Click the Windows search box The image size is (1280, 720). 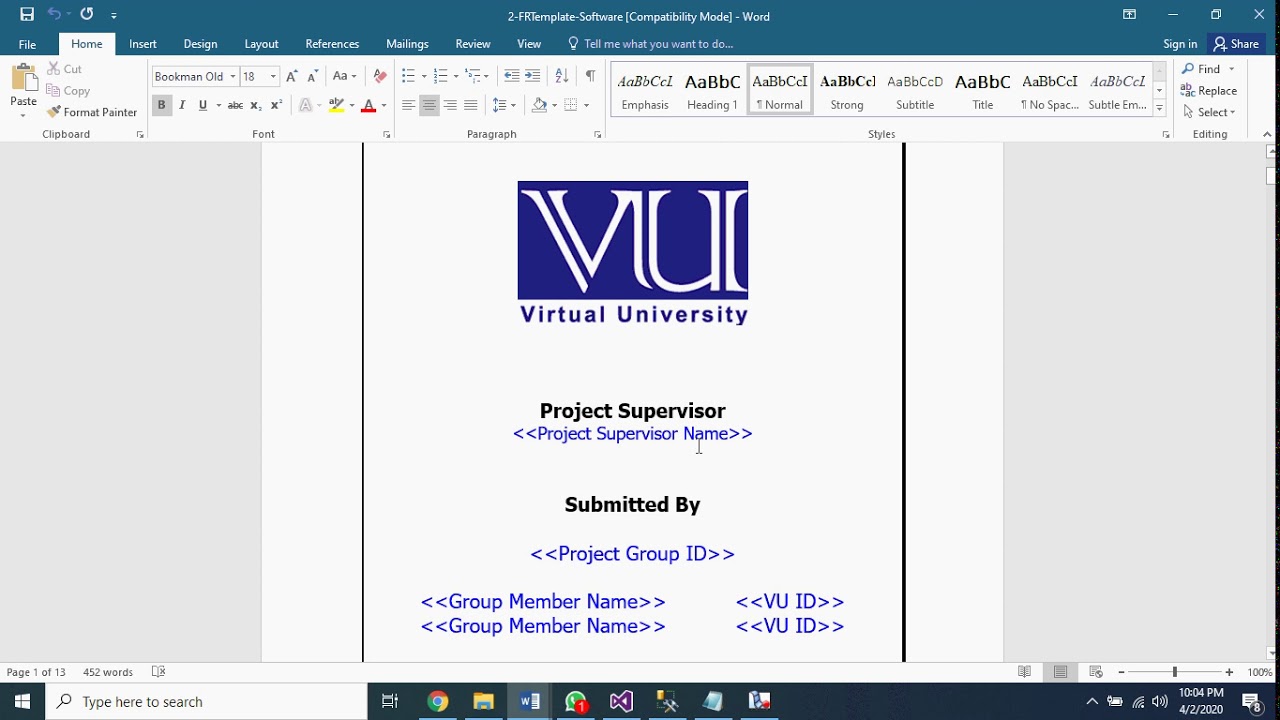tap(206, 701)
